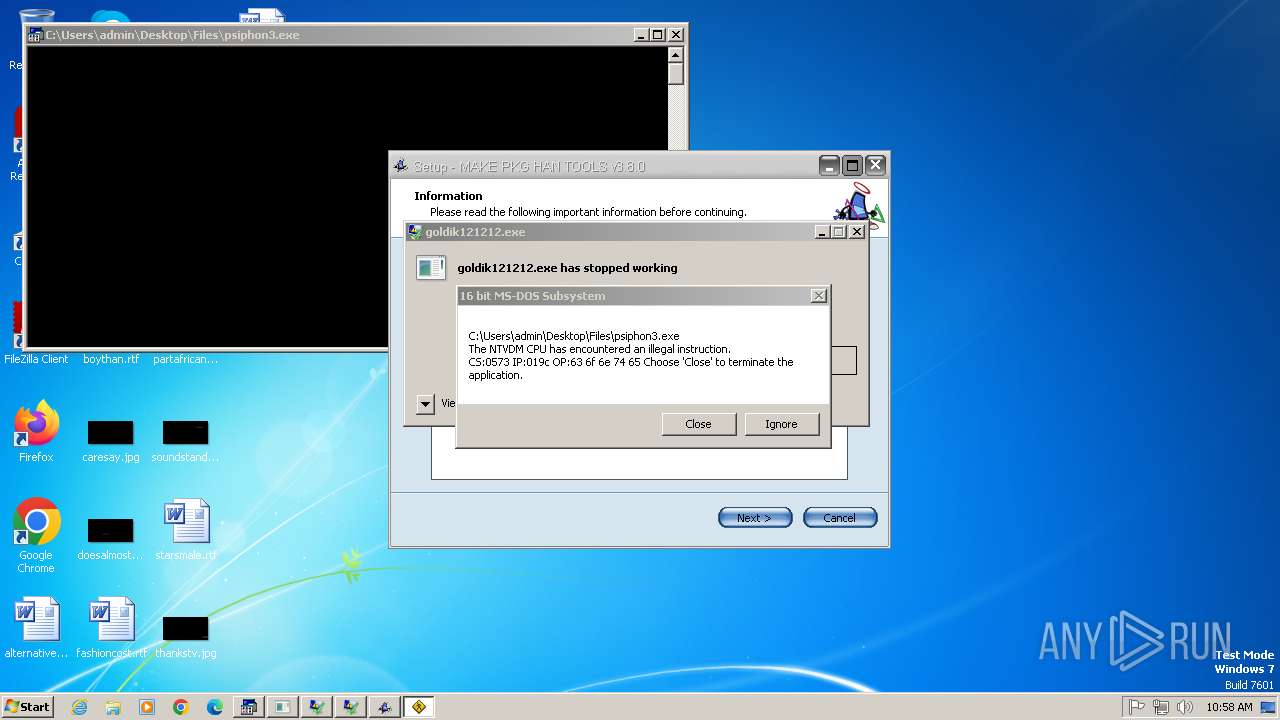Close the goldik121212.exe crash window
1280x720 pixels.
pos(856,232)
